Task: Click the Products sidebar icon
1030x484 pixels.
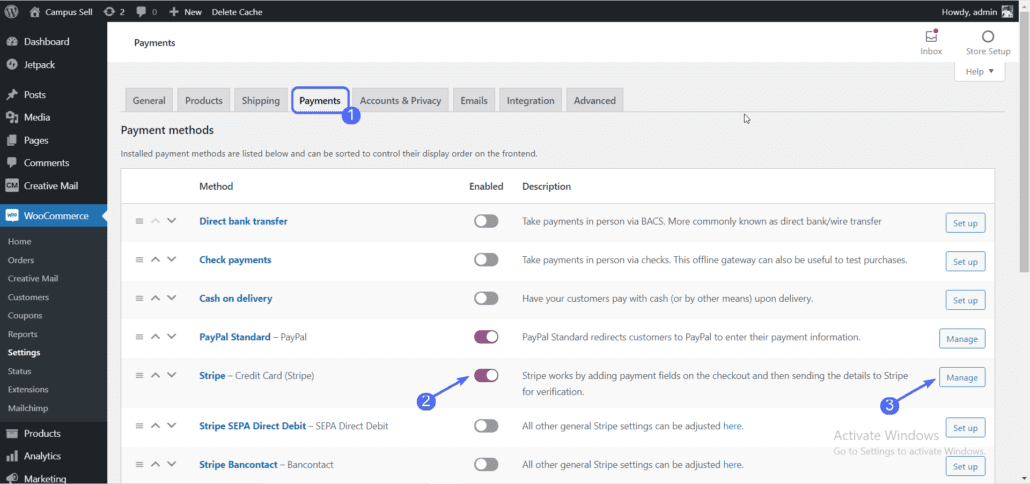Action: [x=11, y=433]
